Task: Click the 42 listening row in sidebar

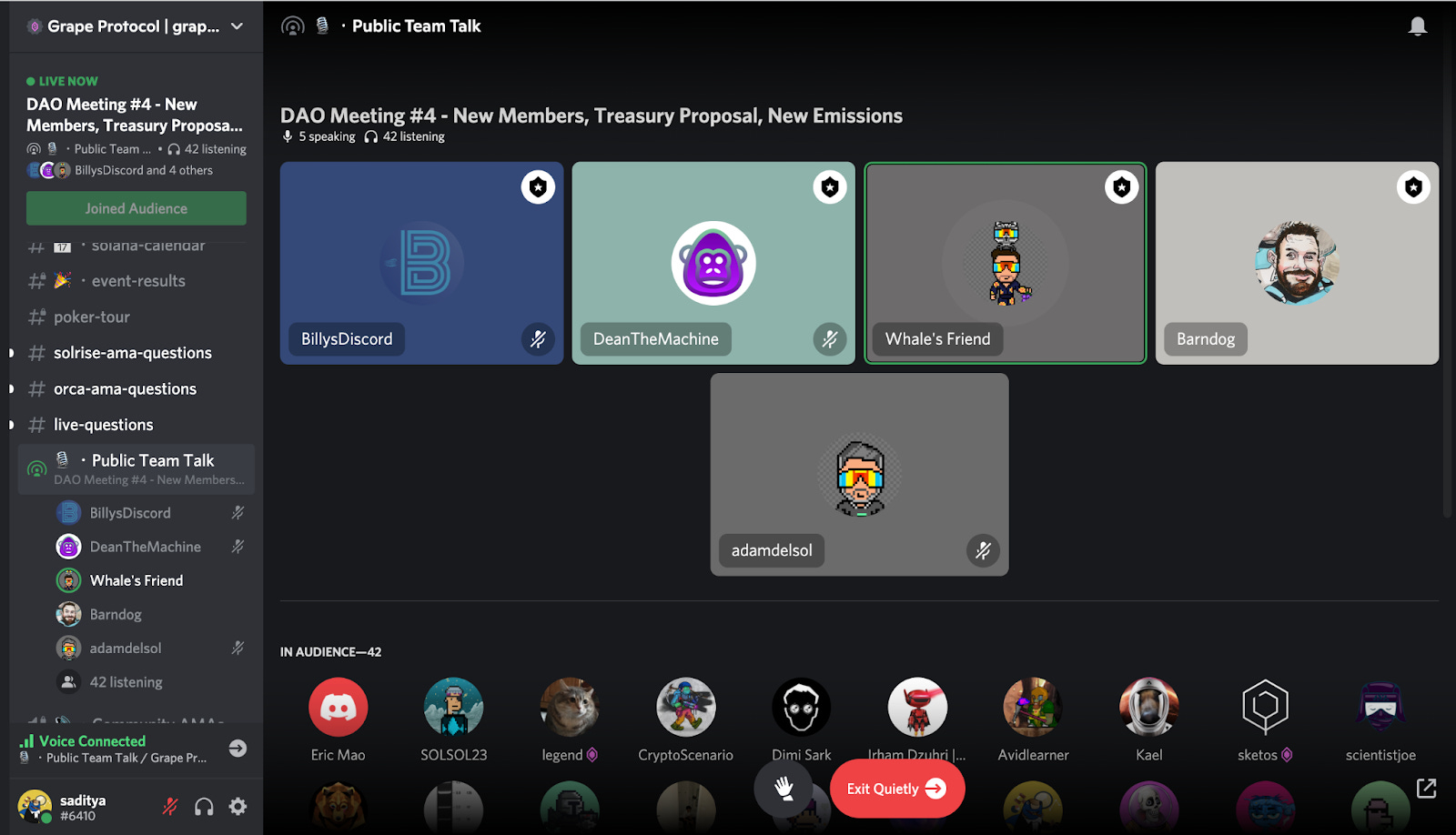Action: [150, 682]
